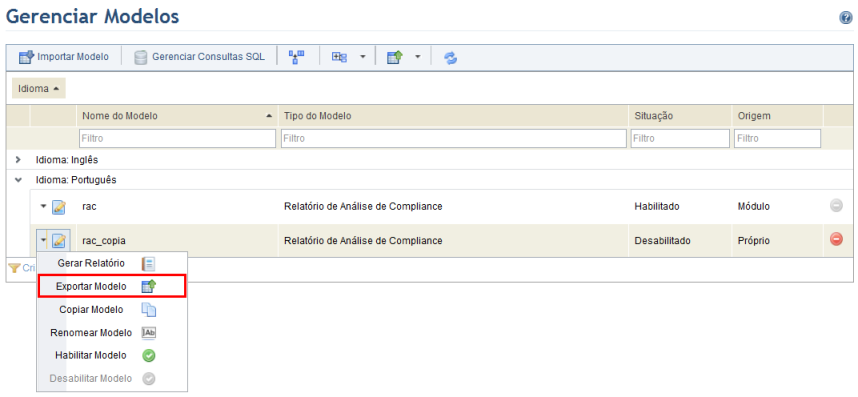This screenshot has height=397, width=858.
Task: Click the hierarchy diagram toolbar icon
Action: (x=297, y=57)
